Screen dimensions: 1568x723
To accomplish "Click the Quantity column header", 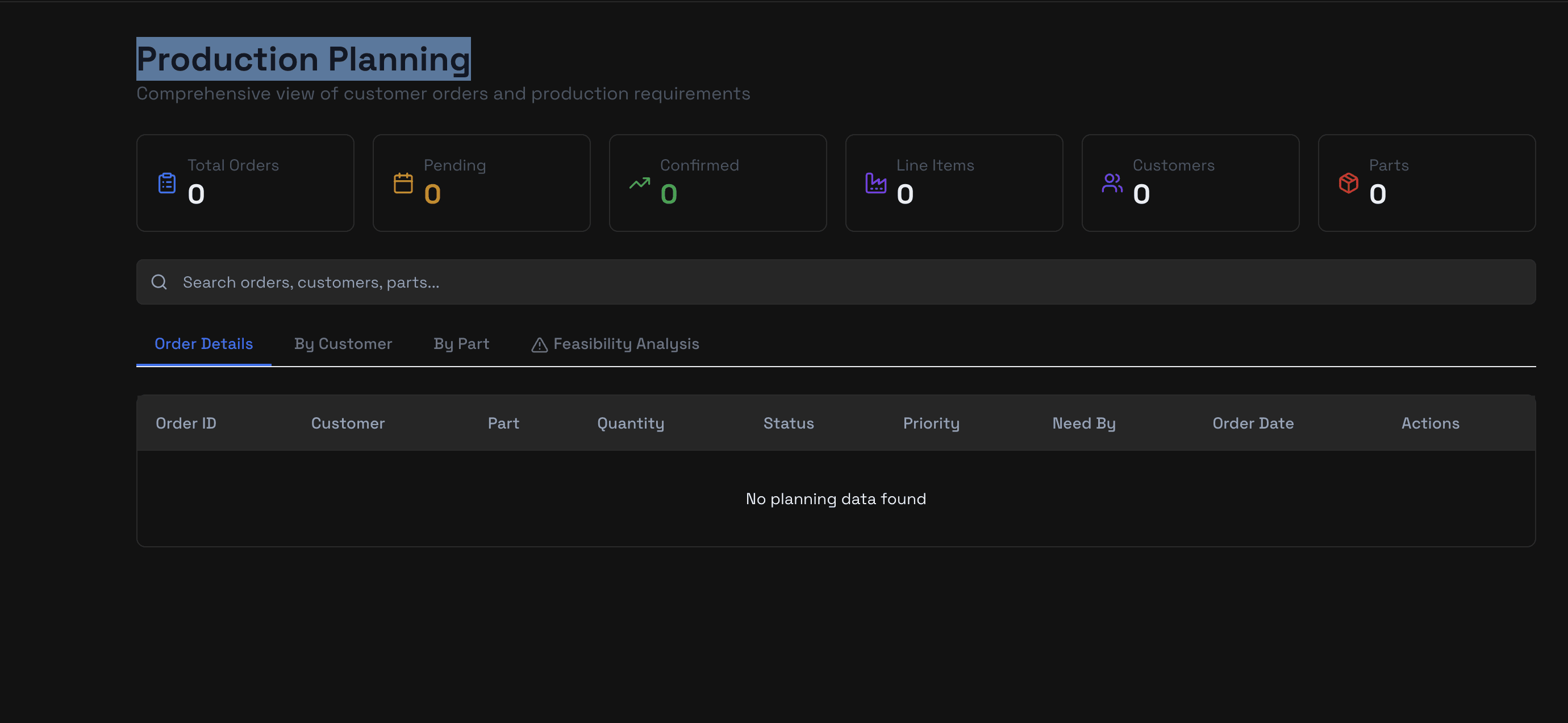I will pyautogui.click(x=630, y=423).
